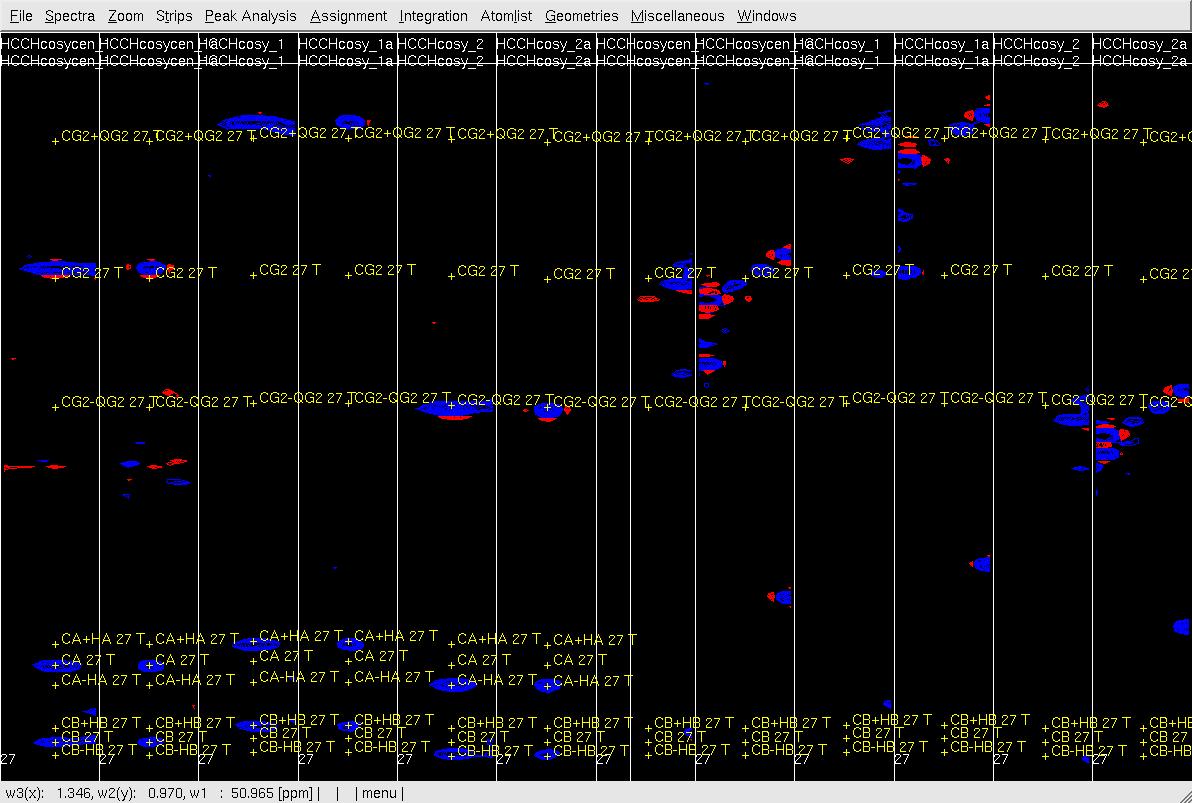Open the File menu

click(21, 16)
